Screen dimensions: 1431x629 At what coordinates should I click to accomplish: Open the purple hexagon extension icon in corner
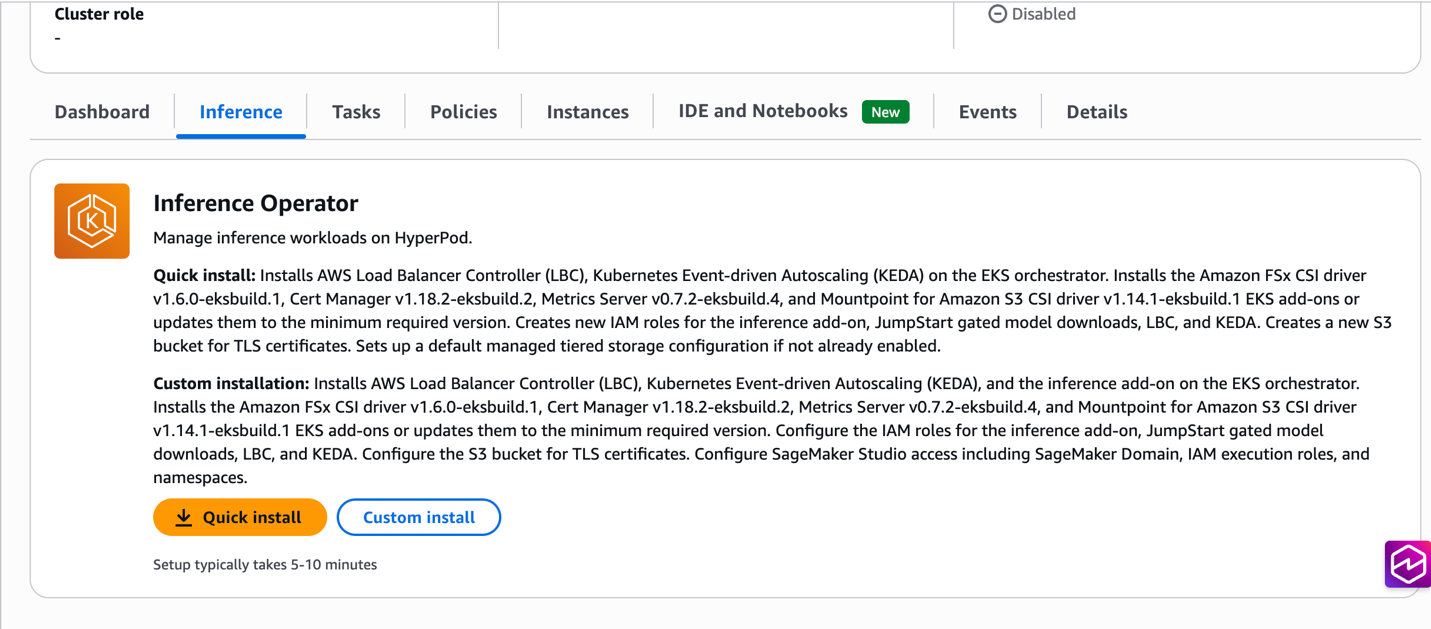pos(1408,563)
